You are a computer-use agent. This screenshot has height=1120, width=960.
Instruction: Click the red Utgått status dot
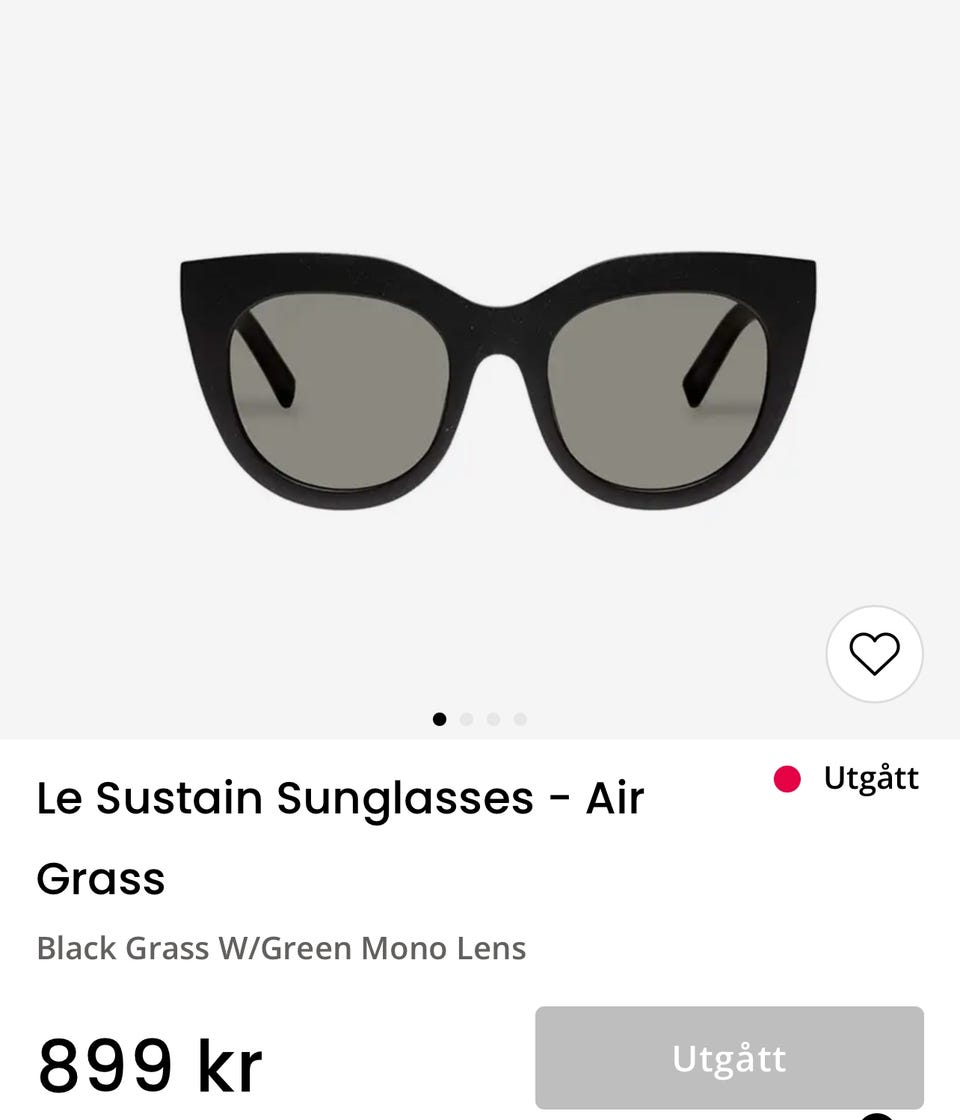coord(787,779)
